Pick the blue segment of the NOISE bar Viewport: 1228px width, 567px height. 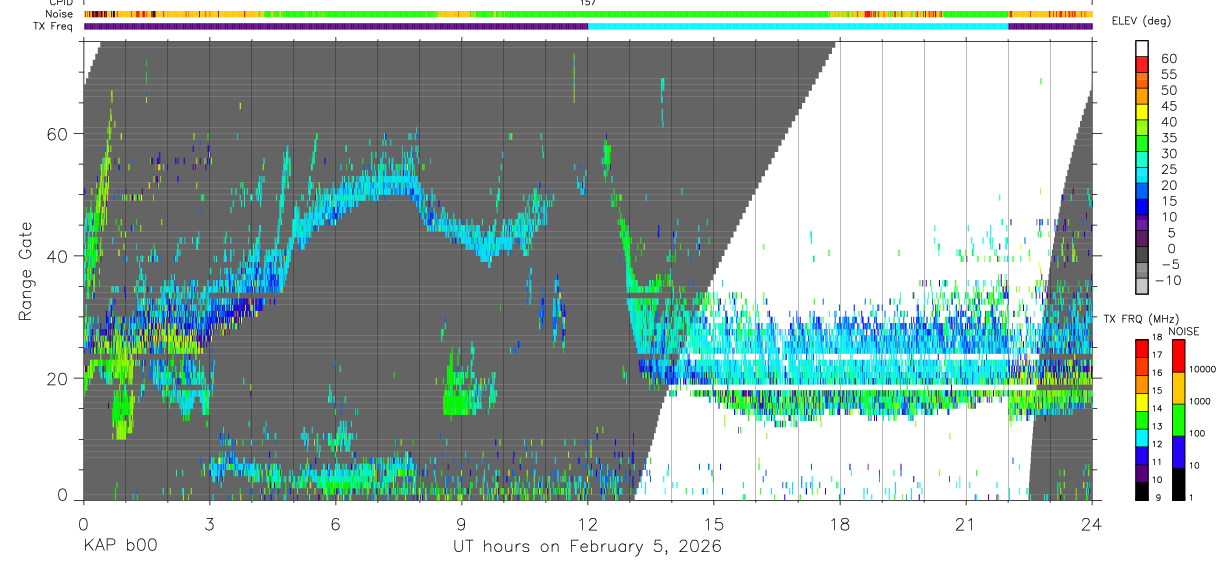[1177, 451]
